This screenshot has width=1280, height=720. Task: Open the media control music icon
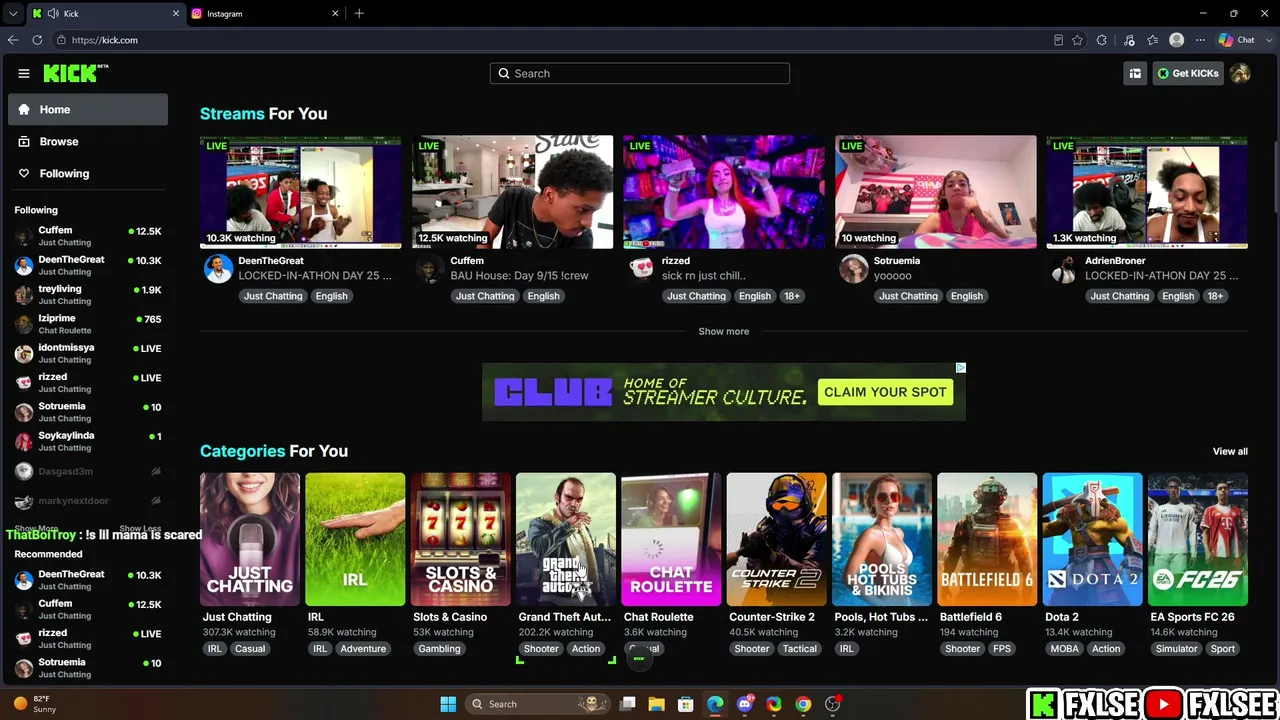point(1129,40)
